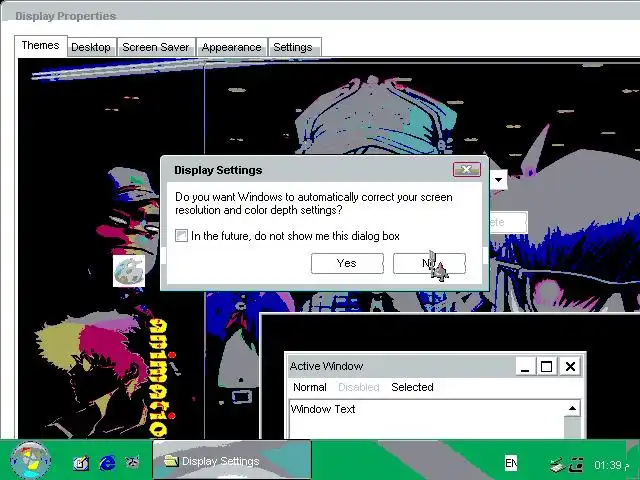Maximize the Active Window preview
Viewport: 640px width, 480px height.
547,366
